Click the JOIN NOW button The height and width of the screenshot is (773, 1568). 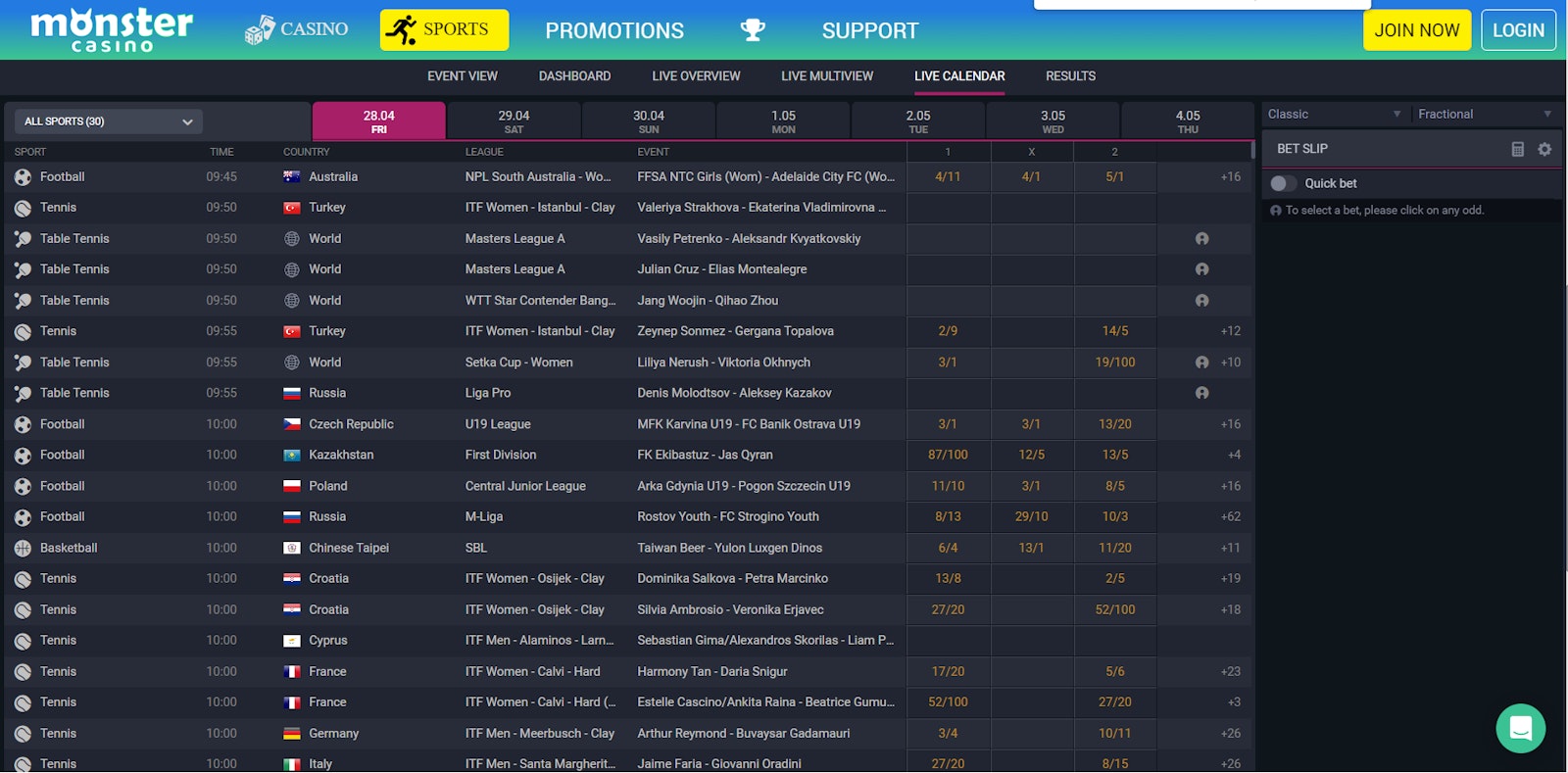(x=1416, y=30)
